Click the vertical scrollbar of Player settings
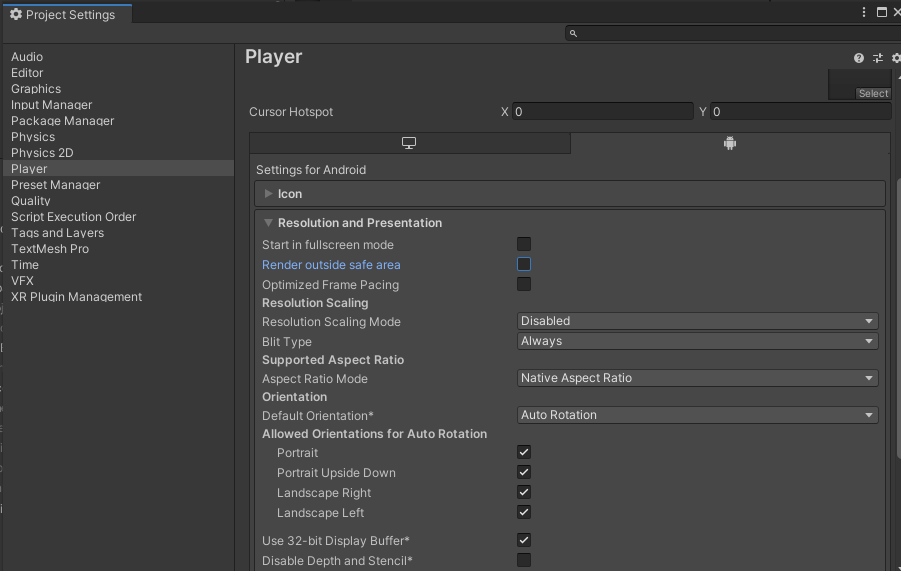 click(898, 316)
